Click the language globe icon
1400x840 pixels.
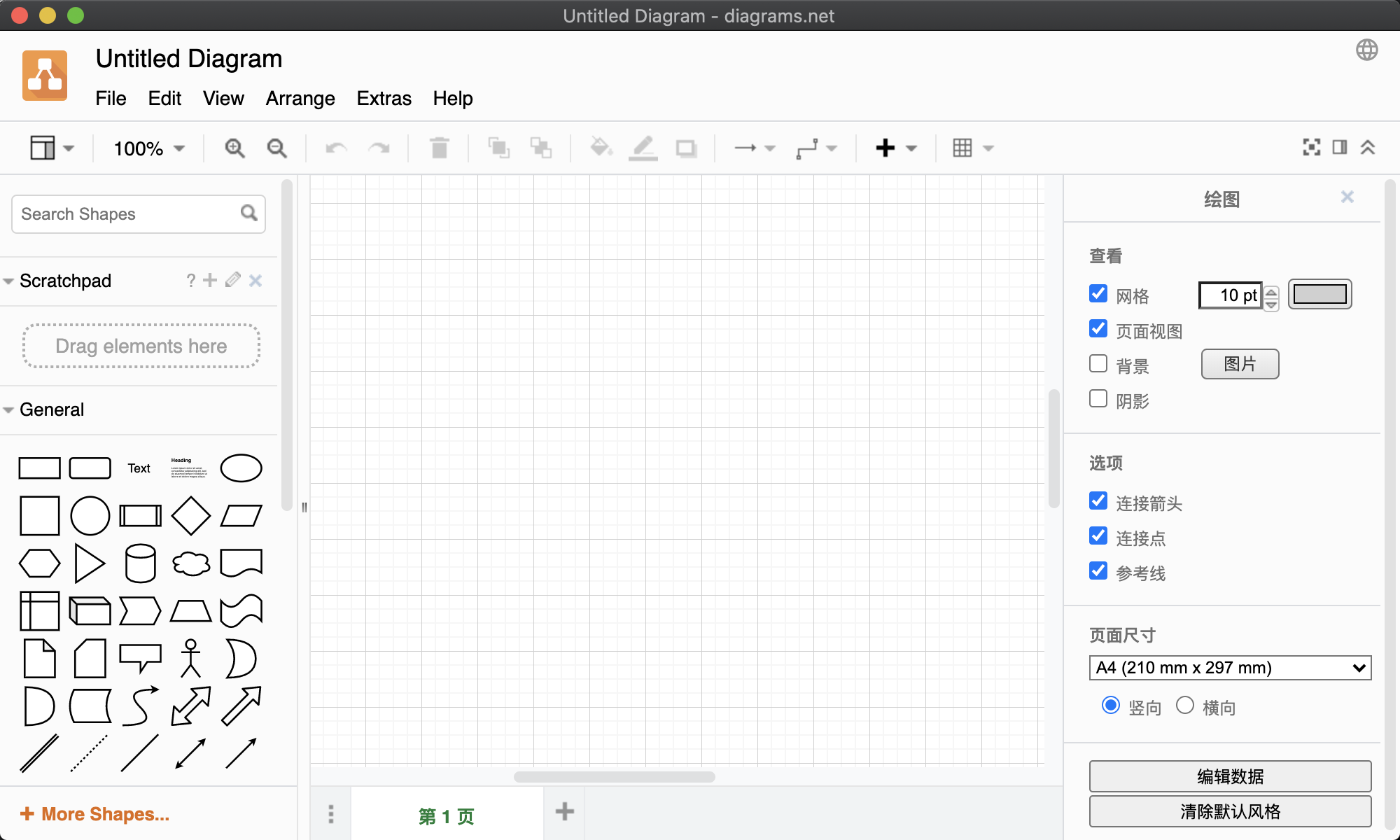(1366, 50)
